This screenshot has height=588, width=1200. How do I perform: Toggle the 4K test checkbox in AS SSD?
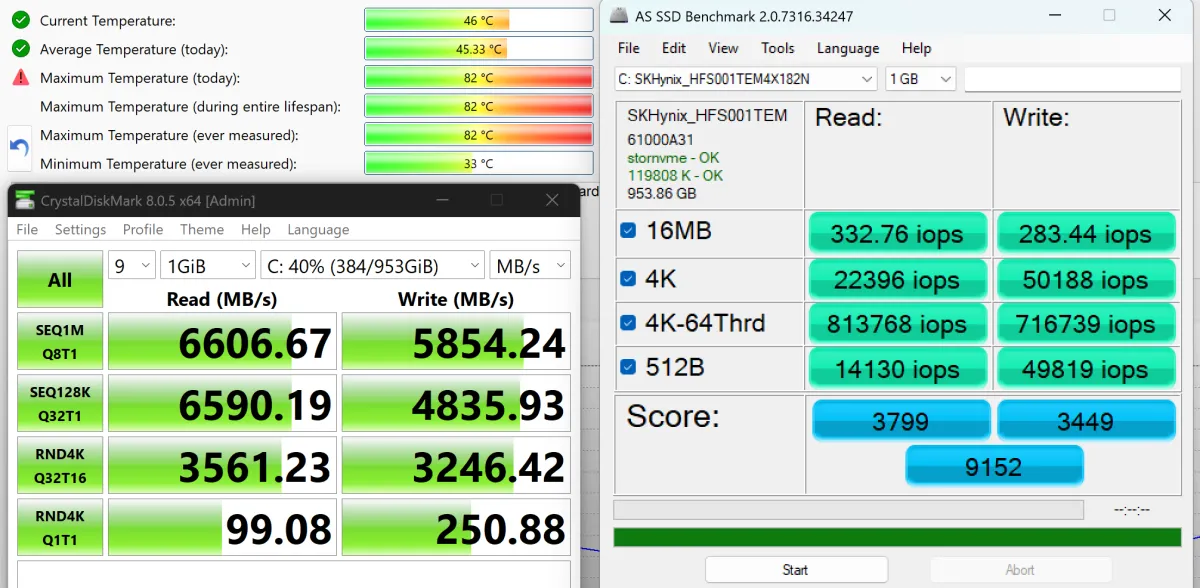[628, 278]
